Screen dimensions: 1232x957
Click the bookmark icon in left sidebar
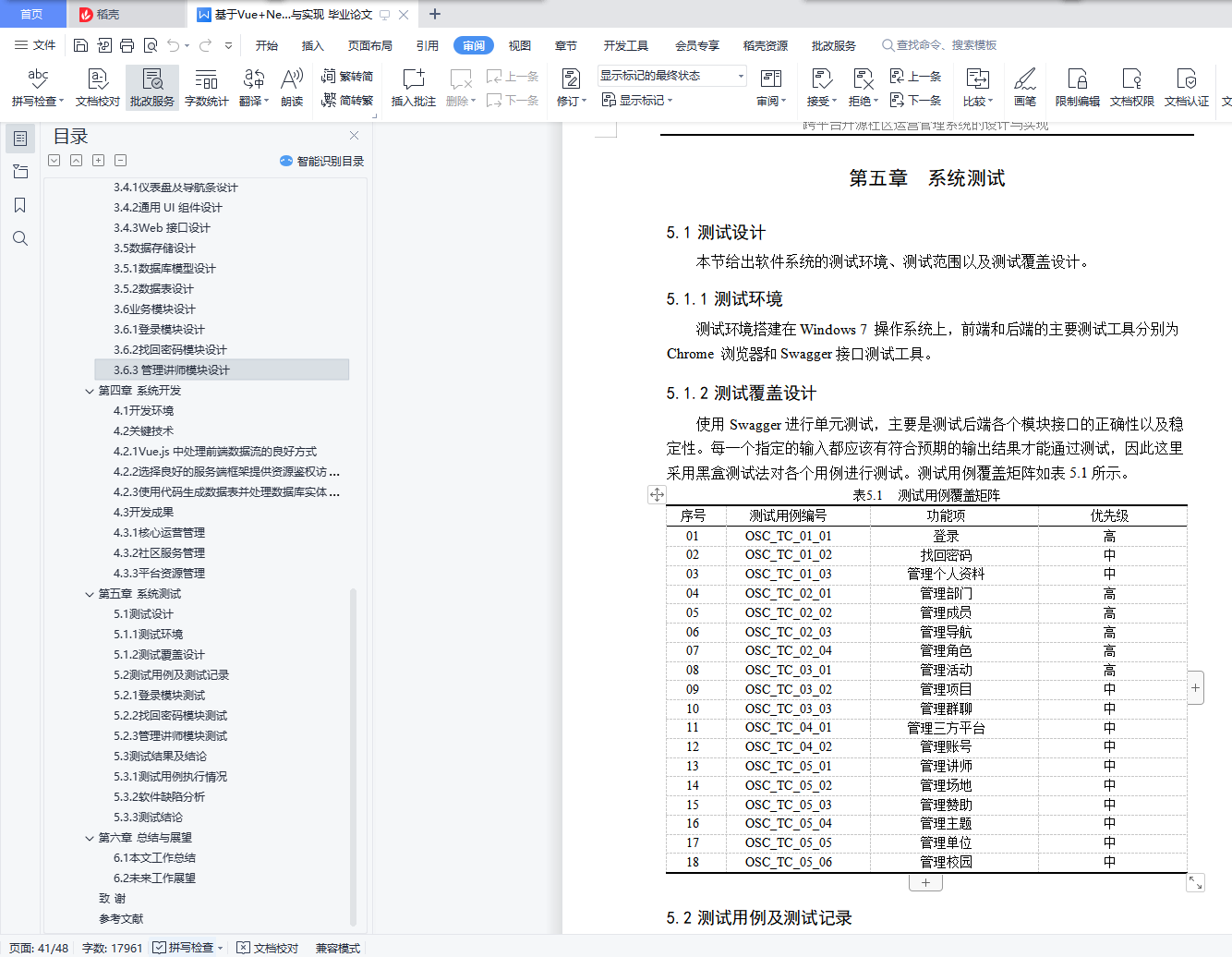tap(20, 205)
